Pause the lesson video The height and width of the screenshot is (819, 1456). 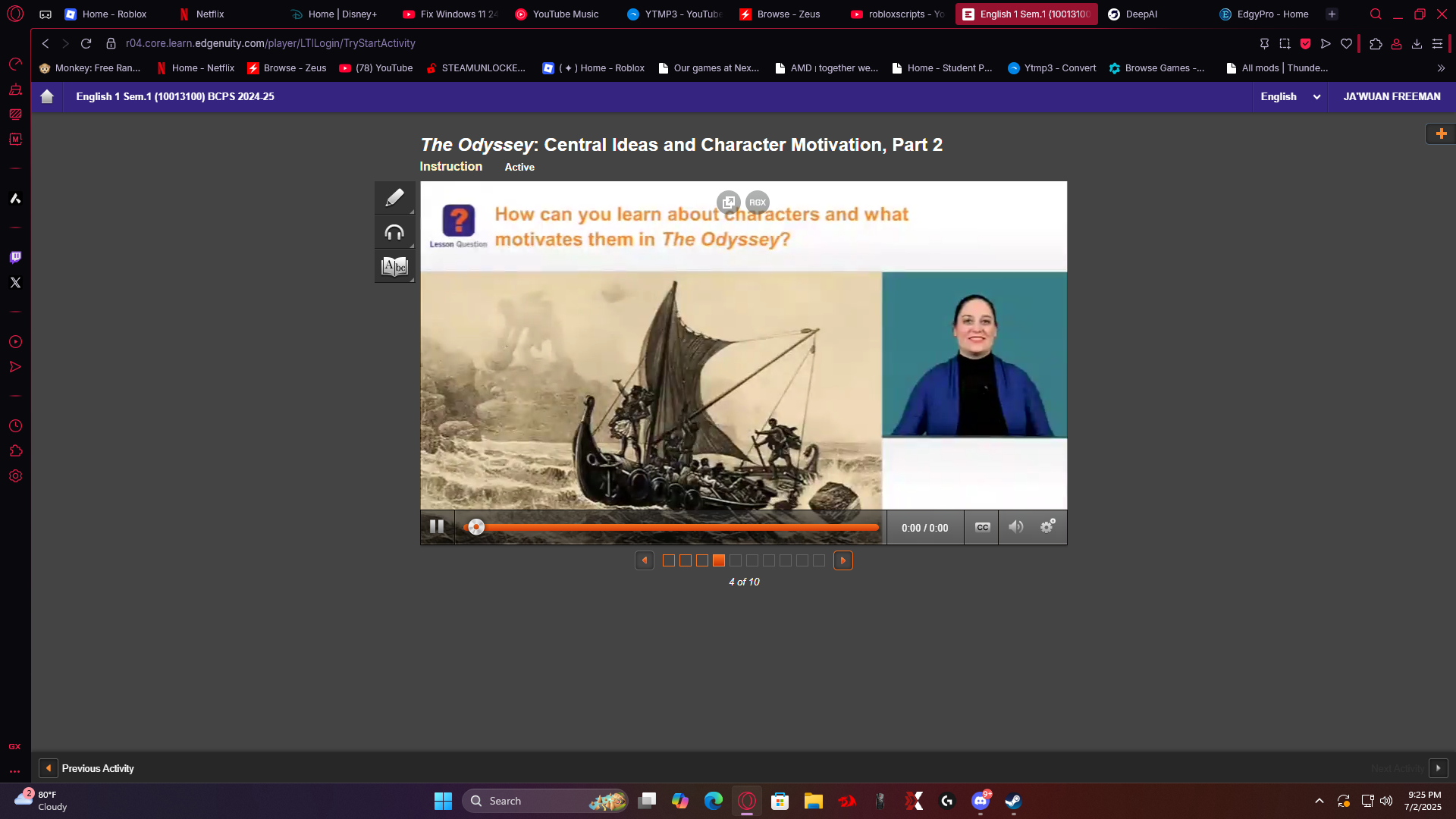[x=437, y=527]
